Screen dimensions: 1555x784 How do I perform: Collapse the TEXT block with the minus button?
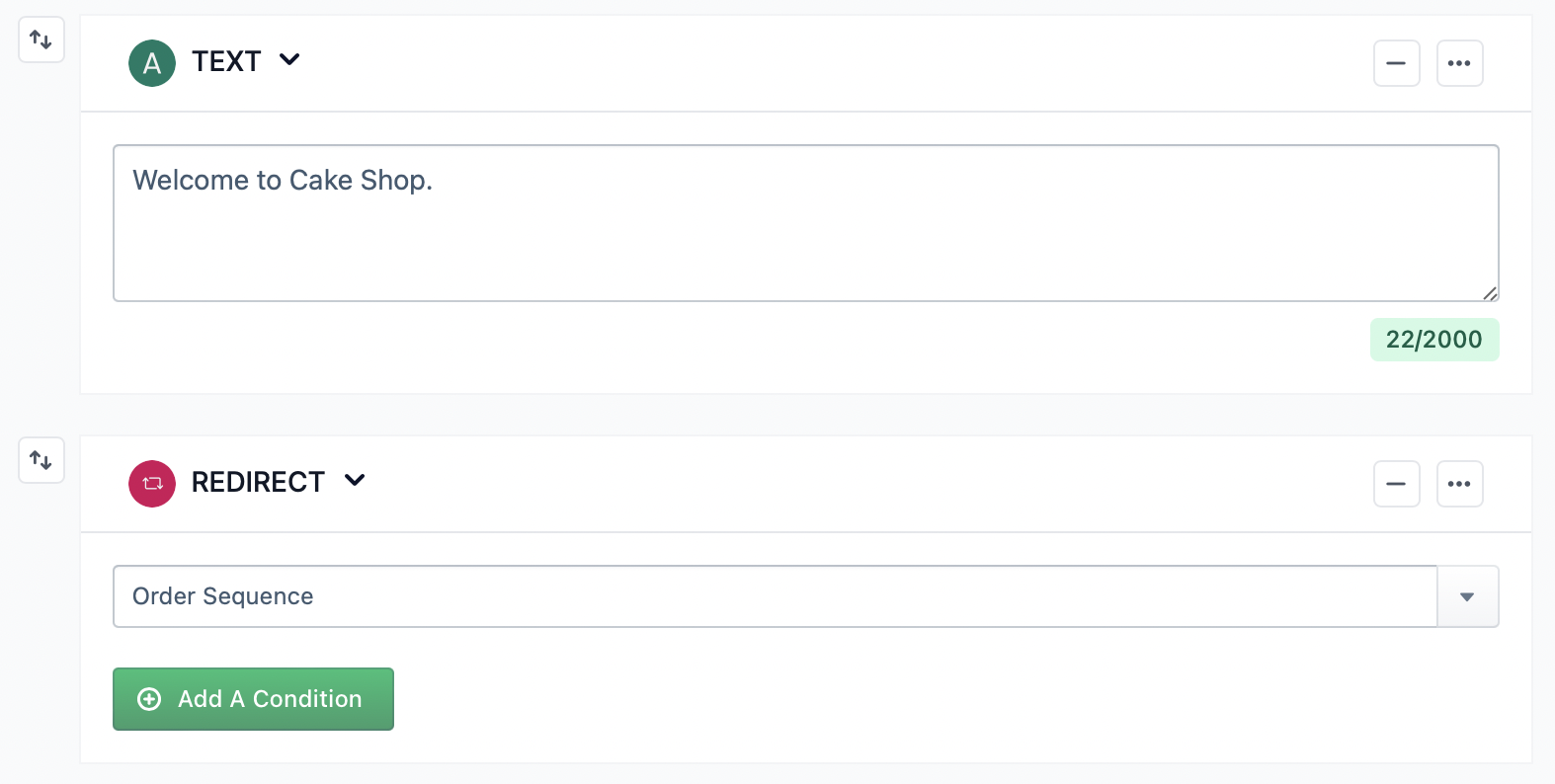tap(1396, 63)
